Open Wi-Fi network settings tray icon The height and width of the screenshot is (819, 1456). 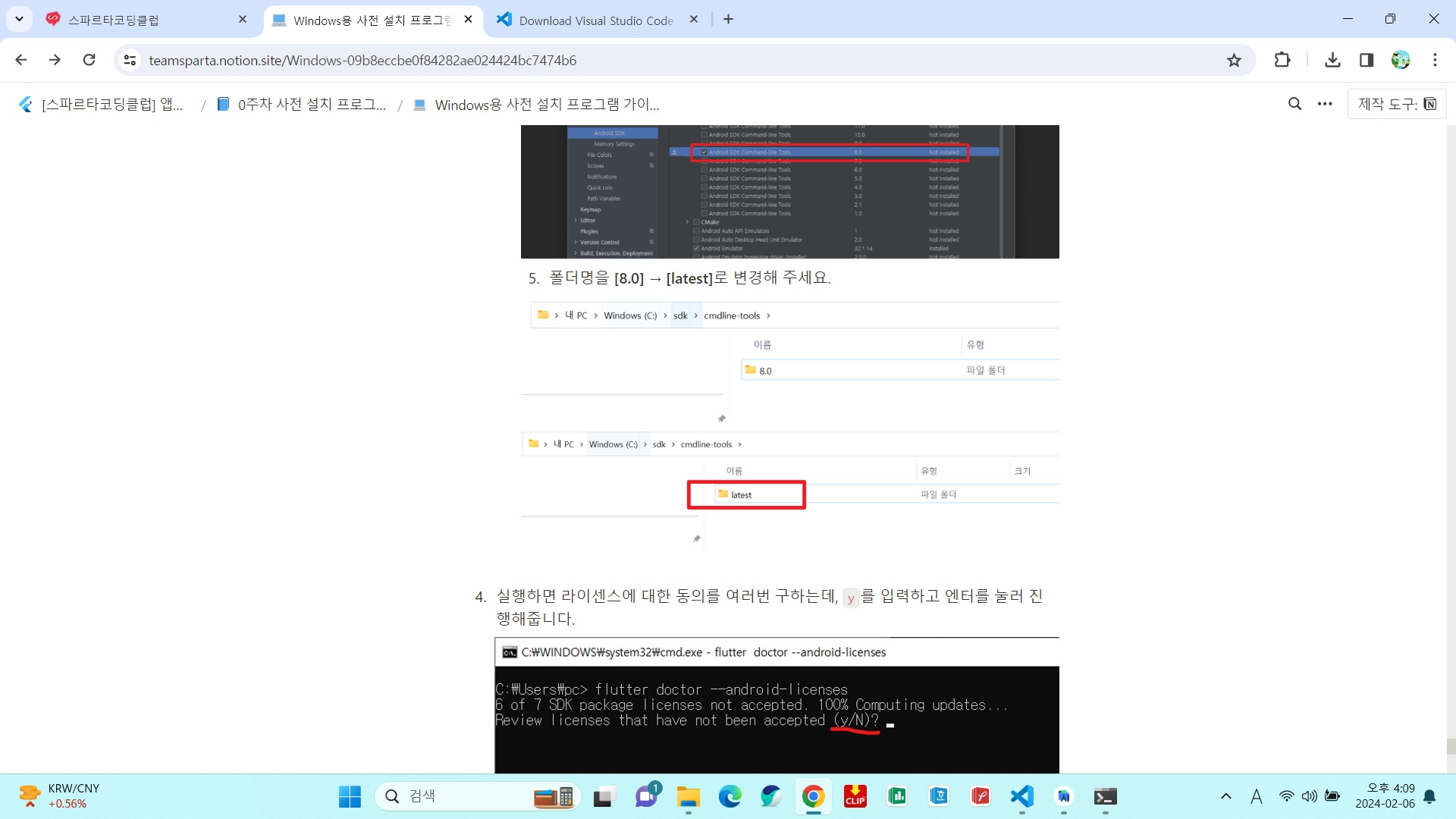[1286, 796]
